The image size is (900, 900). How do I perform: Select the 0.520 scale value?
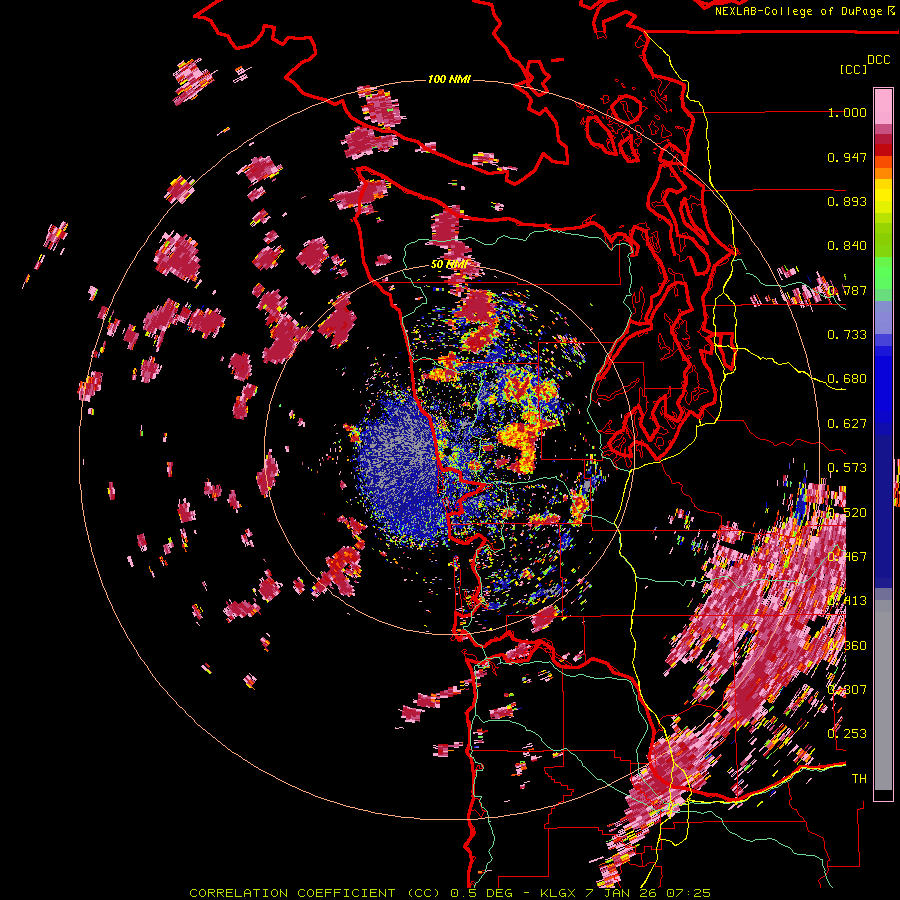coord(847,513)
